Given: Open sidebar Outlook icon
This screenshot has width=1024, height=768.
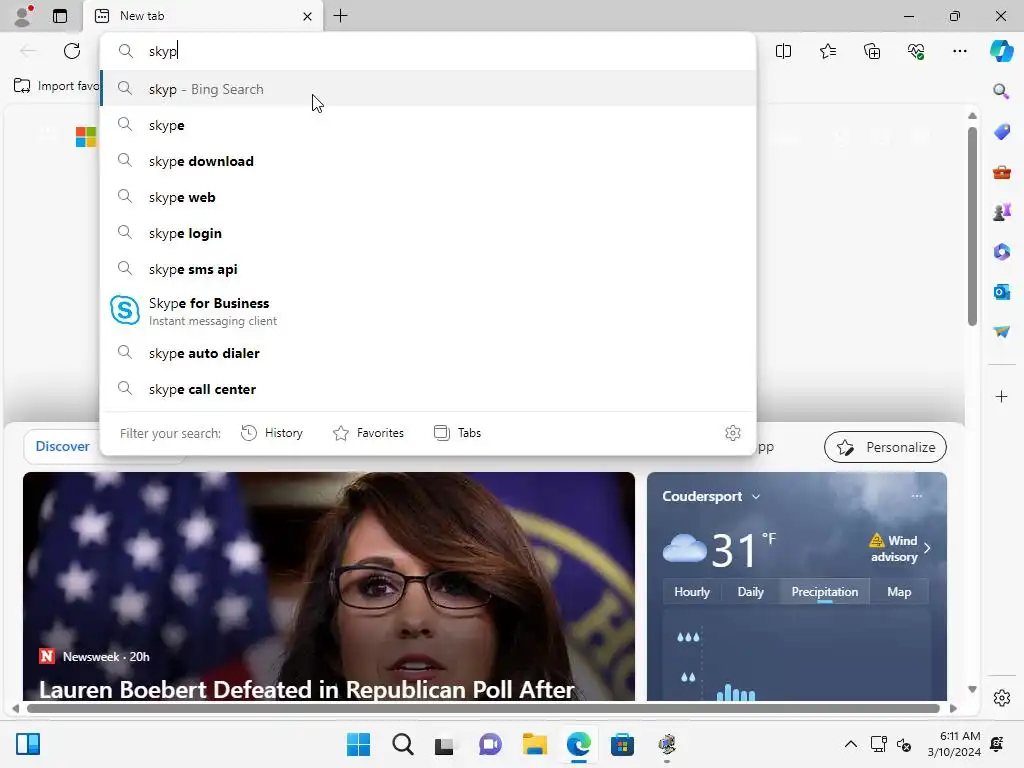Looking at the screenshot, I should (x=1001, y=291).
